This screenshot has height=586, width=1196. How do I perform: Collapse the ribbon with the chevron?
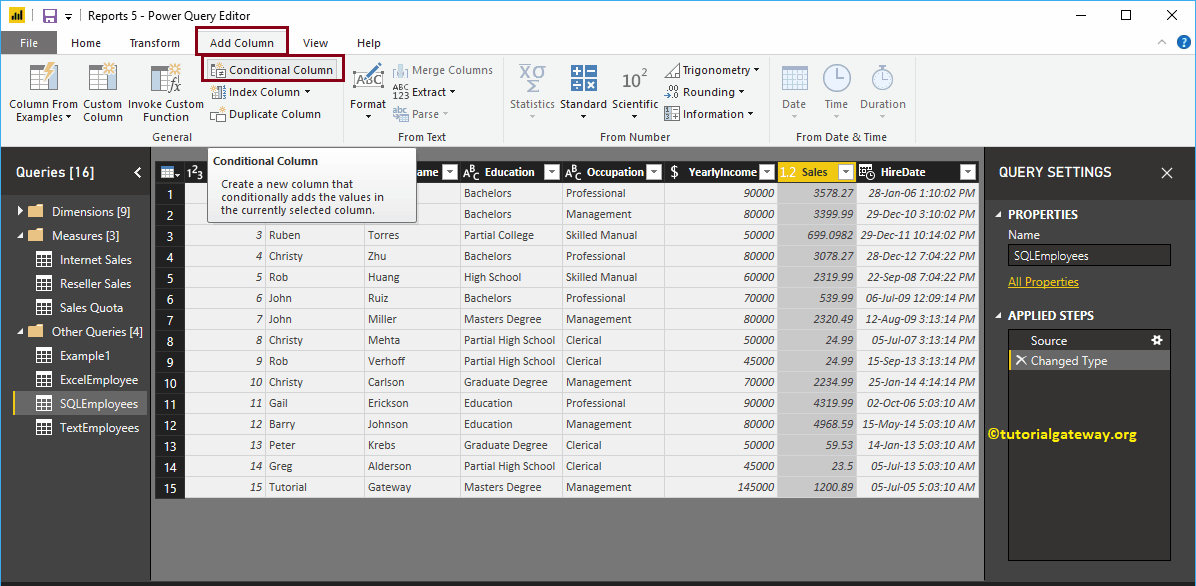tap(1162, 43)
